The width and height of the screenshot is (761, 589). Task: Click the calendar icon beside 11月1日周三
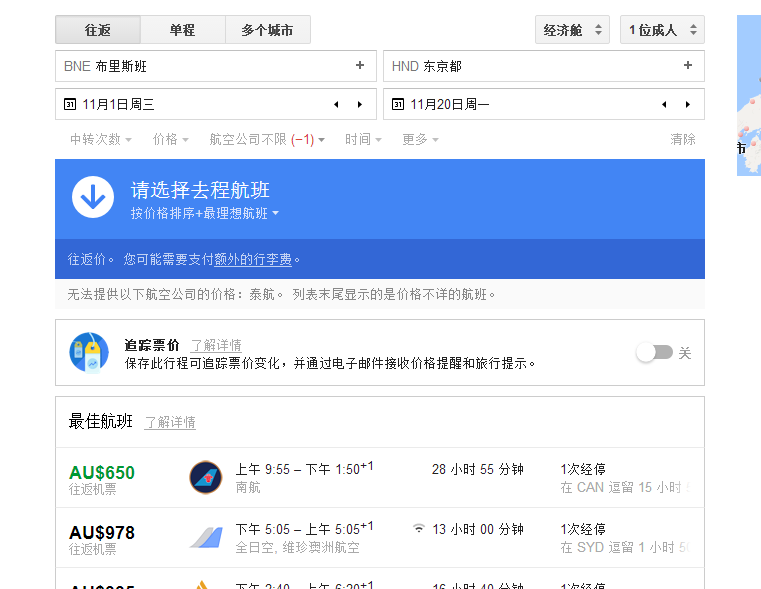tap(70, 104)
